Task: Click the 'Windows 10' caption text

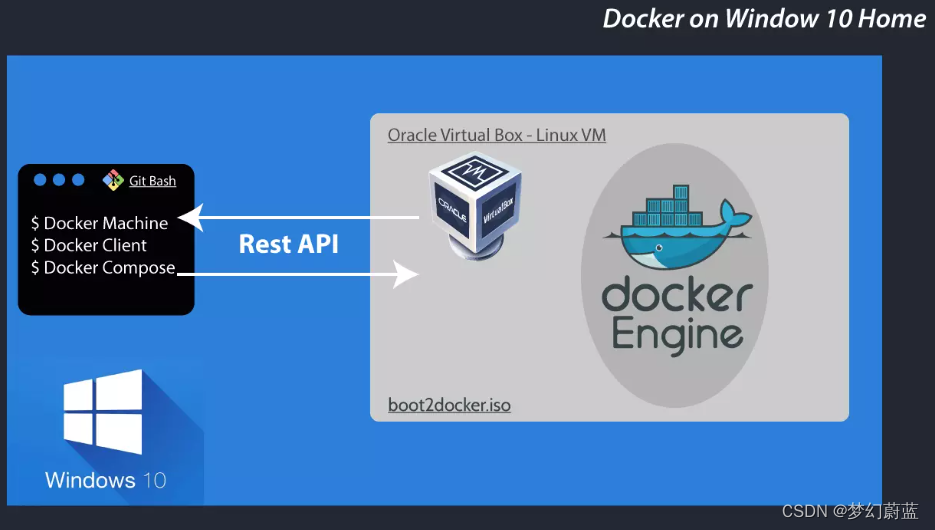Action: (106, 481)
